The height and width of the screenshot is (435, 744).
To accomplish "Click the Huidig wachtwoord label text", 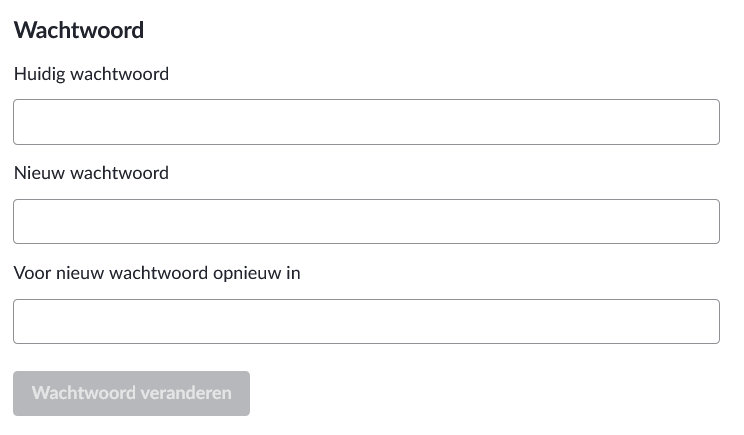I will point(91,73).
